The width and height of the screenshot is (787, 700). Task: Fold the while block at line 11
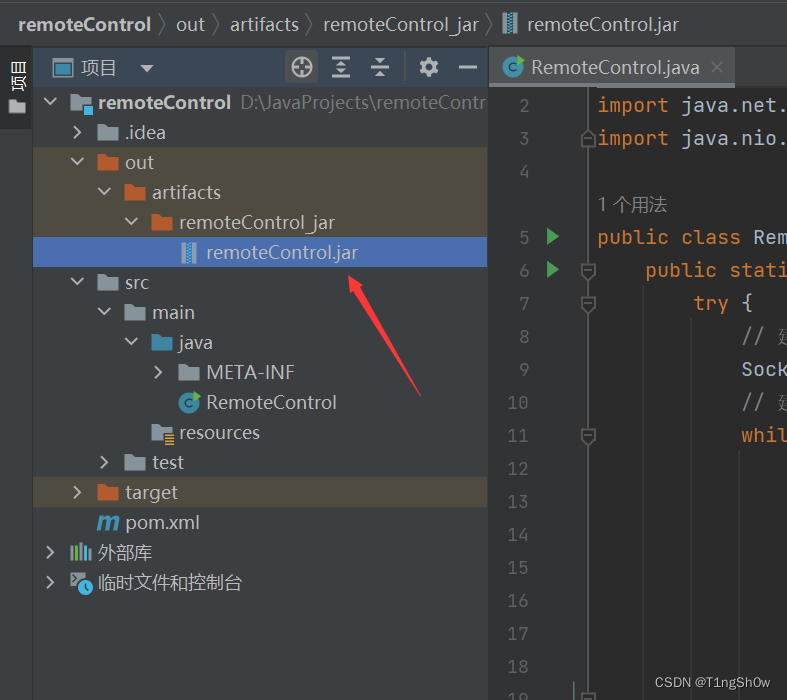pyautogui.click(x=588, y=436)
